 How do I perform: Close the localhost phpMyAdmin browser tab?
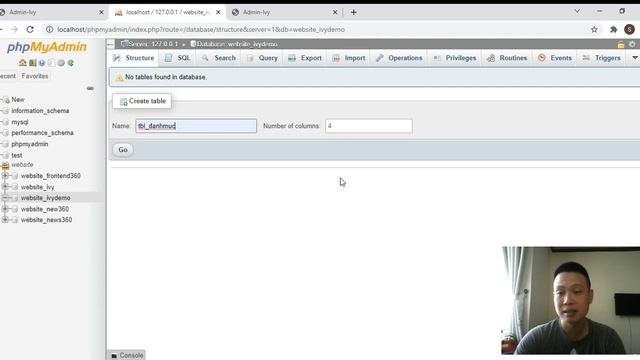click(x=218, y=12)
